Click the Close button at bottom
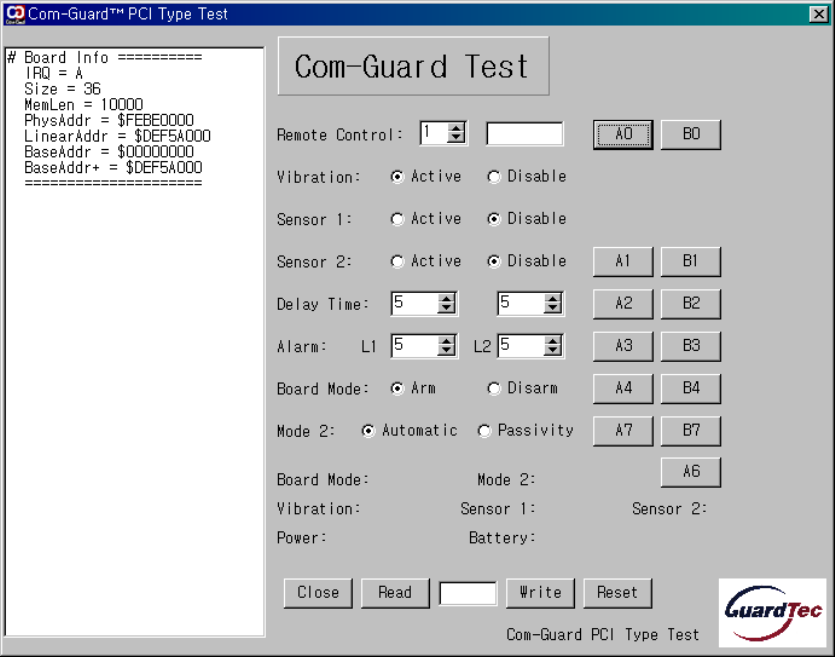 (318, 593)
